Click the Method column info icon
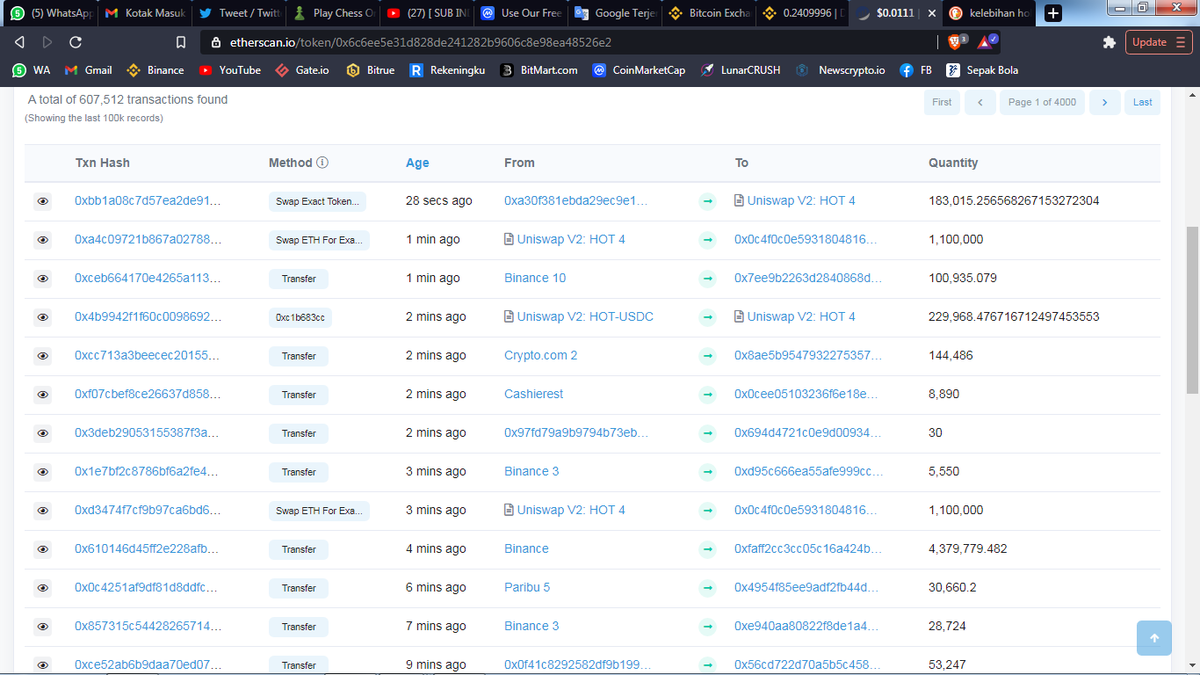1200x675 pixels. click(x=323, y=163)
